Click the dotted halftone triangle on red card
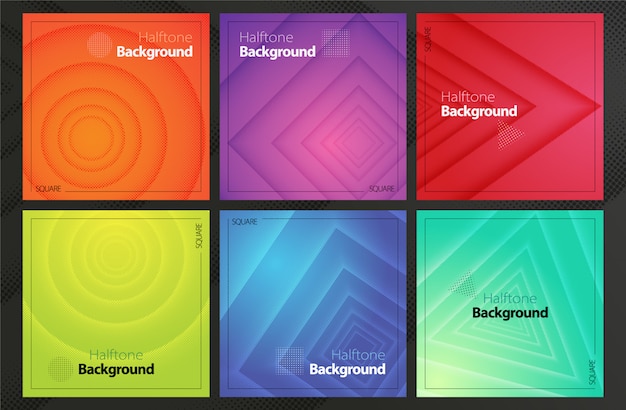 509,135
